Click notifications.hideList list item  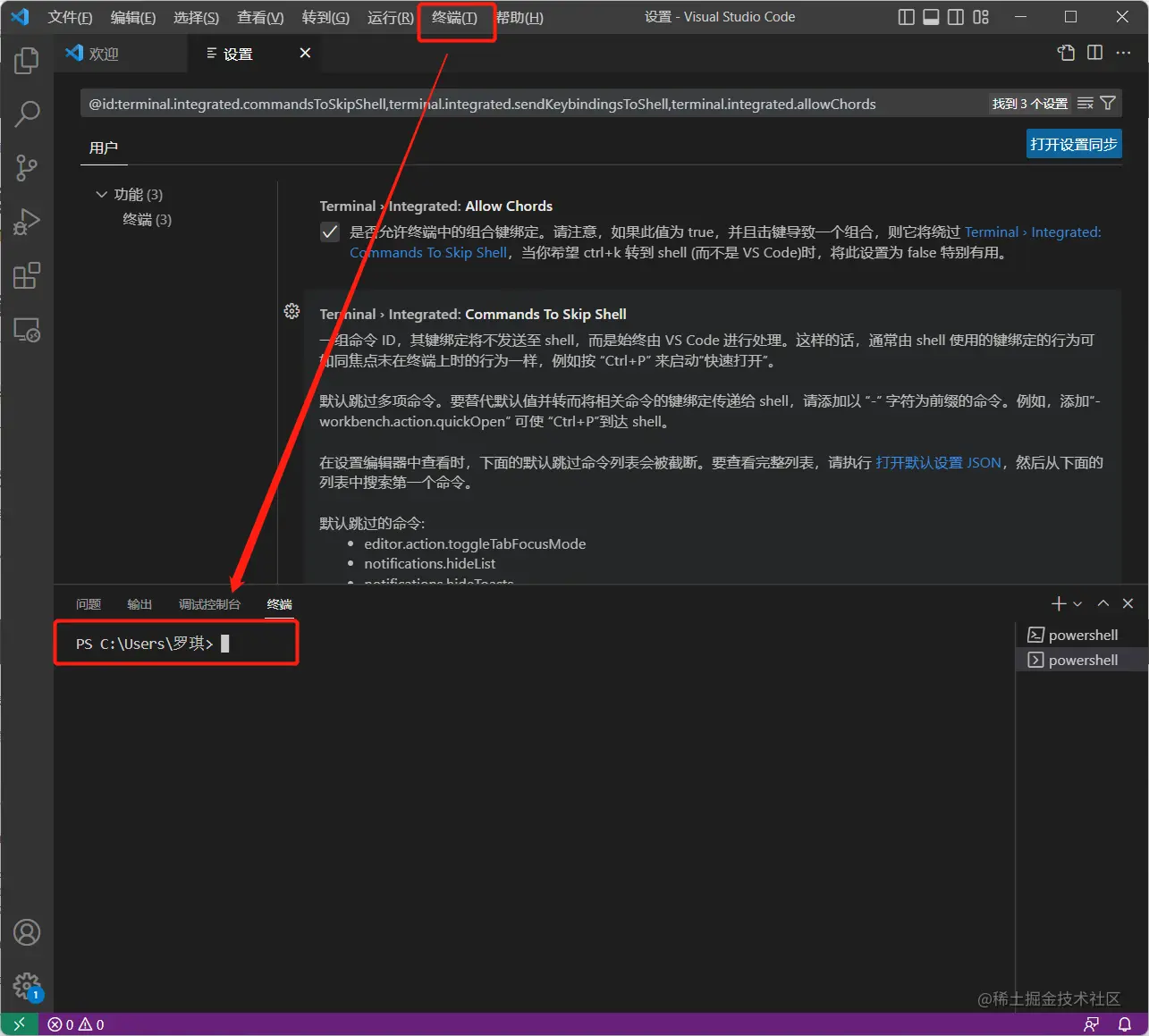click(429, 563)
